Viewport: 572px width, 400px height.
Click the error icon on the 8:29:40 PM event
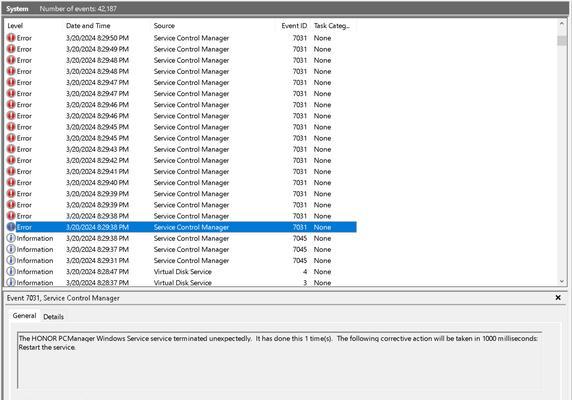[11, 182]
